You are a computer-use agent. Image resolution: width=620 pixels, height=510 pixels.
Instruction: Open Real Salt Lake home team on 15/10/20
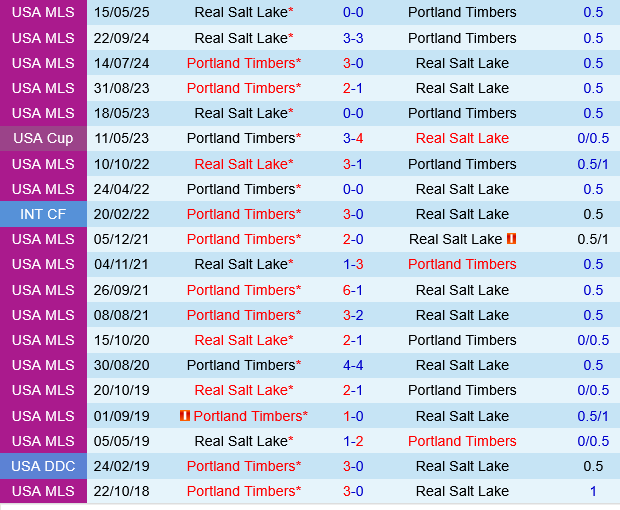pos(241,340)
